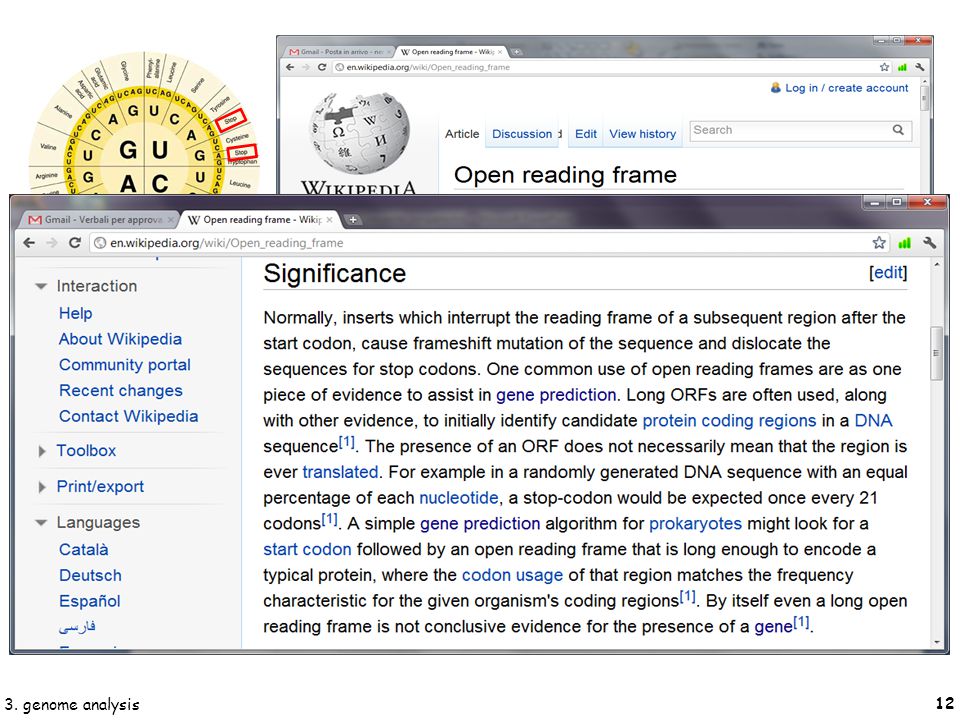Switch to the Deutsch language version
Image resolution: width=960 pixels, height=720 pixels.
(x=90, y=575)
